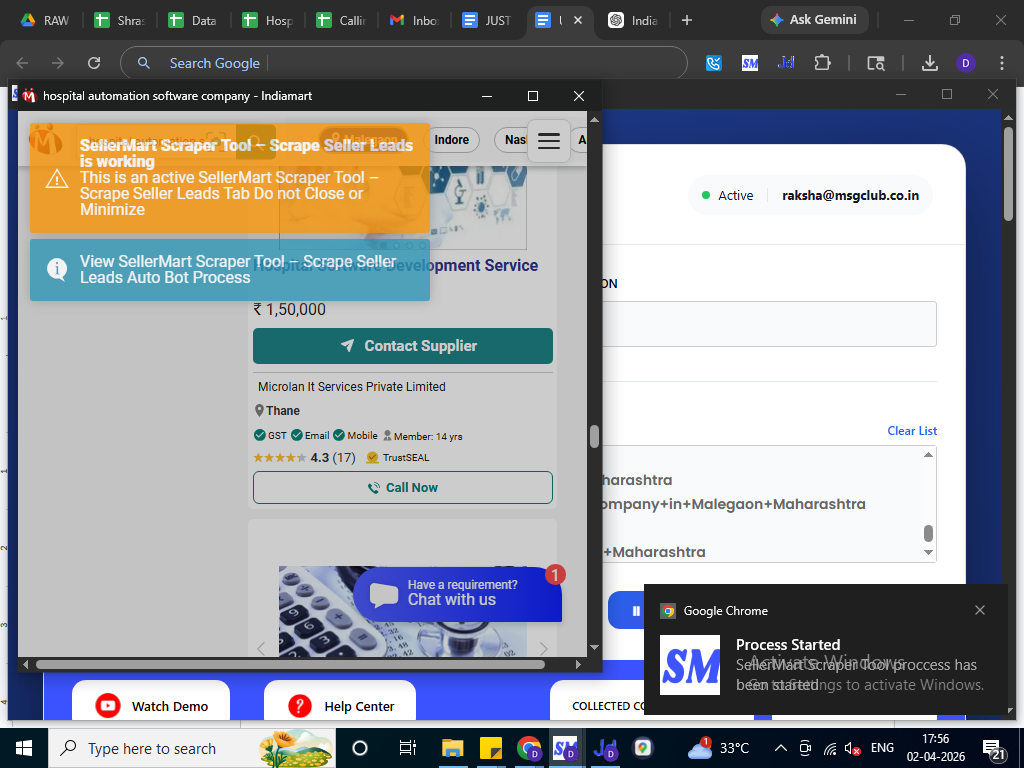Viewport: 1024px width, 768px height.
Task: Open the hamburger menu on Indiamart page
Action: click(x=548, y=141)
